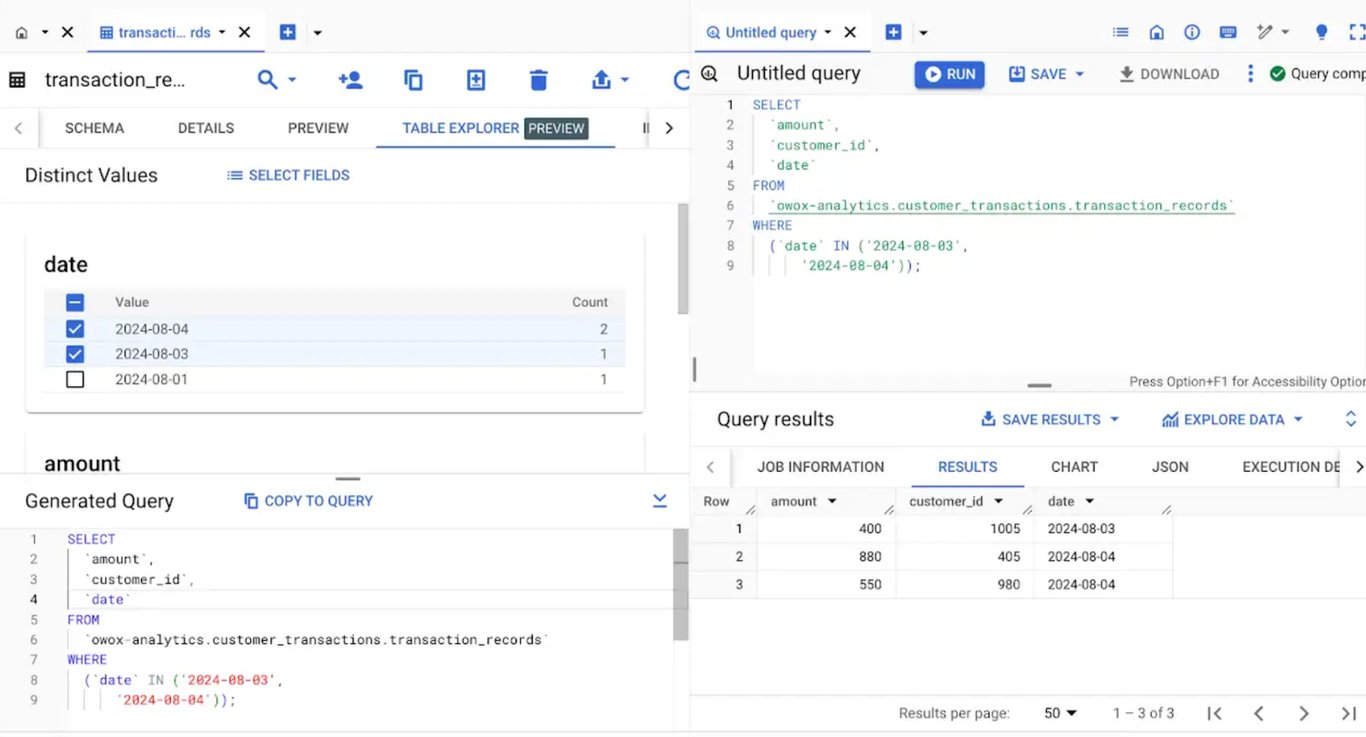This screenshot has width=1366, height=737.
Task: Check the 2024-08-01 date value
Action: pyautogui.click(x=75, y=380)
